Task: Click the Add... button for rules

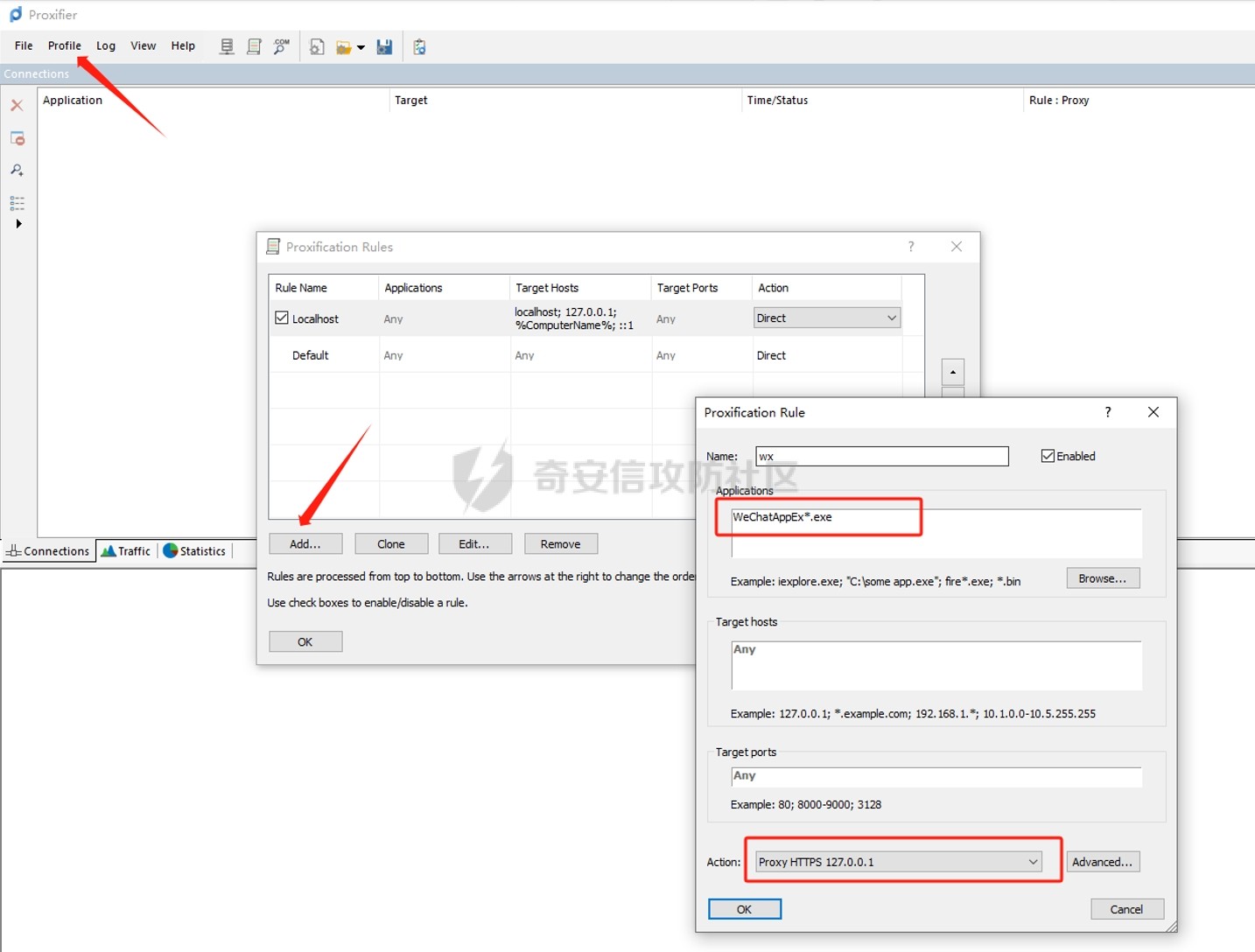Action: click(x=305, y=544)
